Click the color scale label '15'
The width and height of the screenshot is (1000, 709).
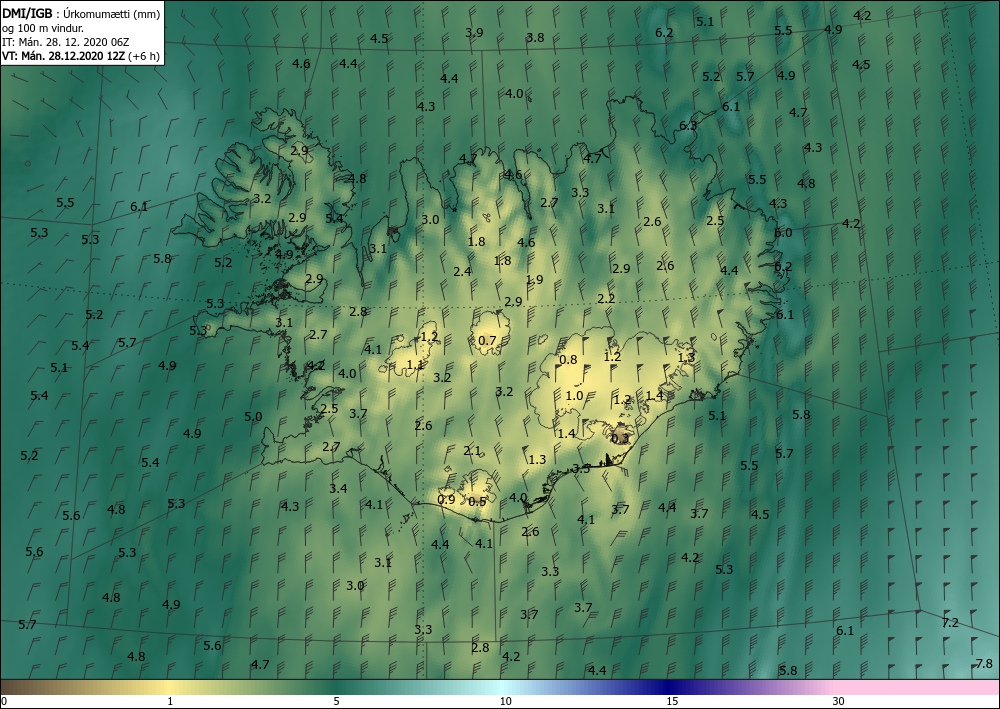coord(672,701)
